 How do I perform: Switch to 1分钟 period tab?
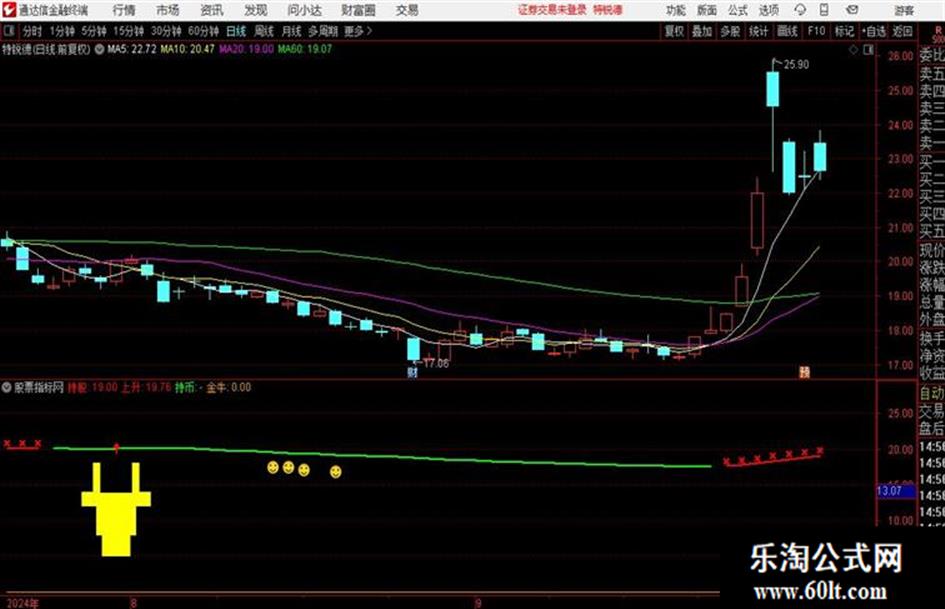point(62,31)
